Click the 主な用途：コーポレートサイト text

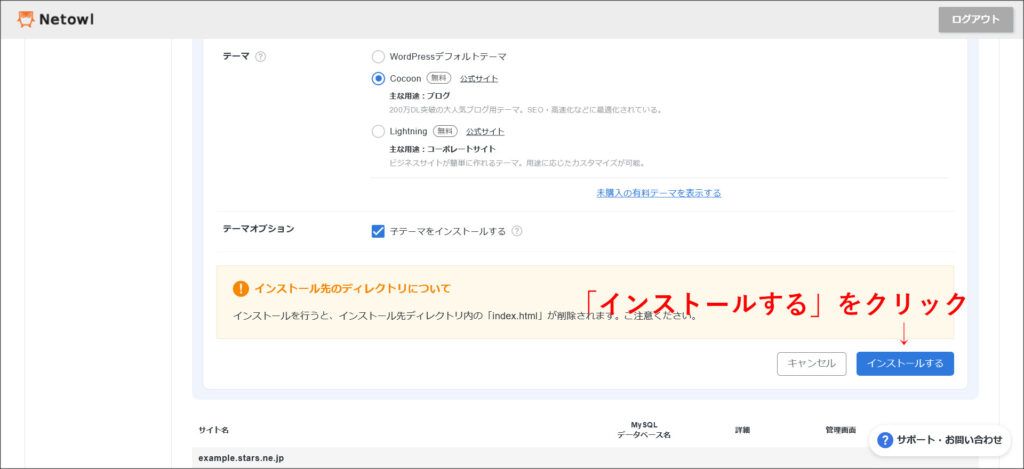[x=443, y=149]
